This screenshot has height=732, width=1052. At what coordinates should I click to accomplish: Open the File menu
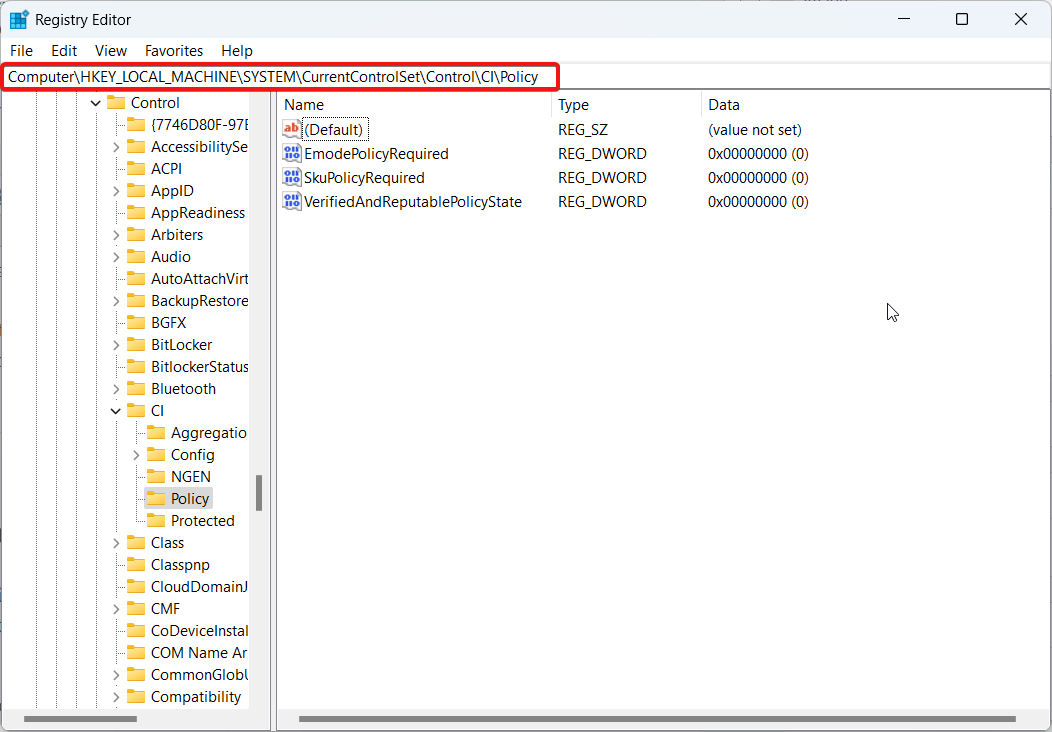(x=21, y=51)
